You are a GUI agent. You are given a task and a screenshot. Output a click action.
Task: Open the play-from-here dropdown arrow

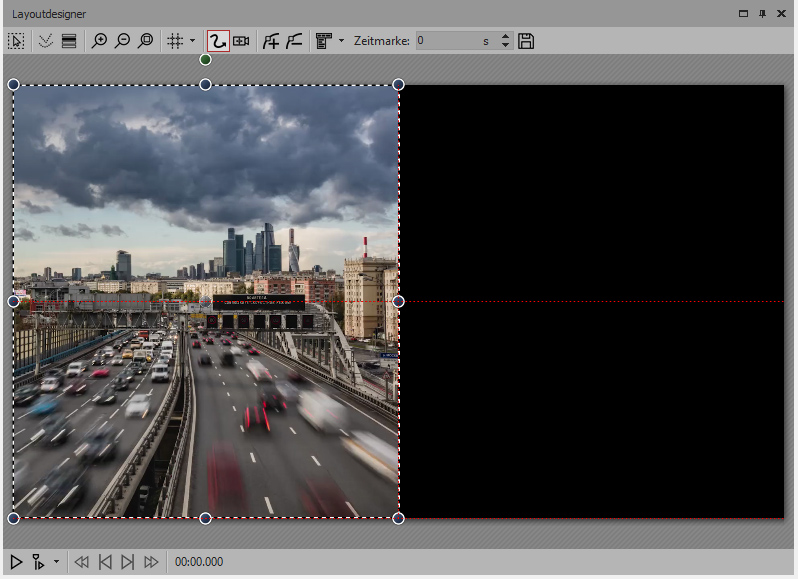(x=56, y=562)
